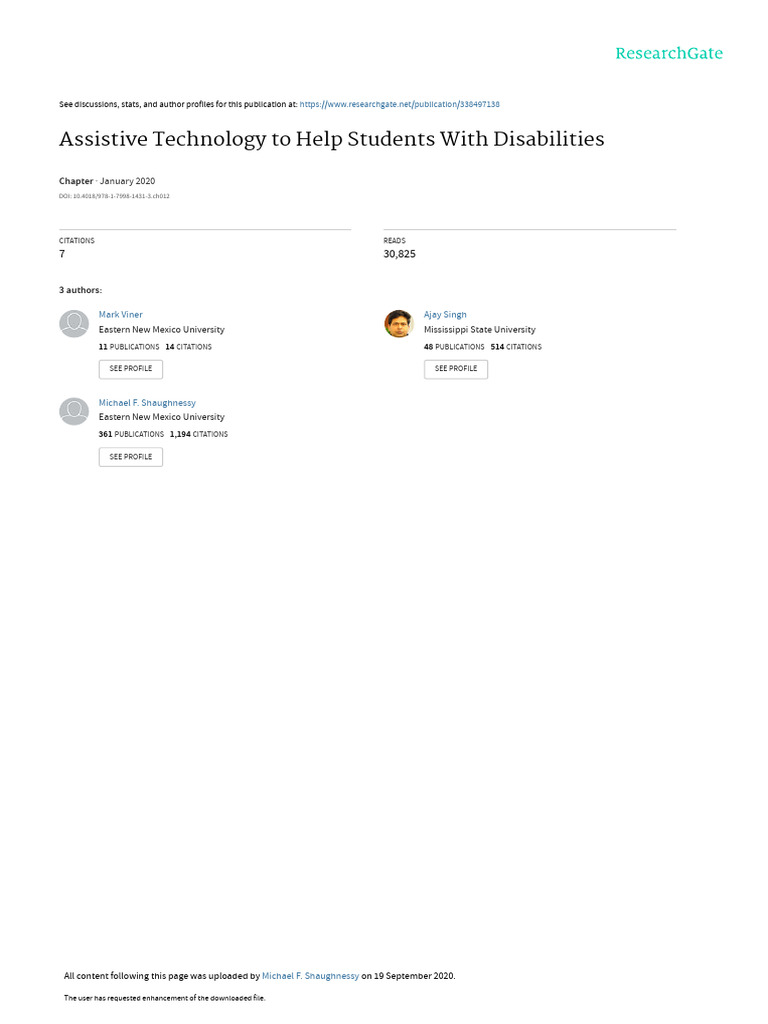Click the citations count 7

pyautogui.click(x=62, y=254)
